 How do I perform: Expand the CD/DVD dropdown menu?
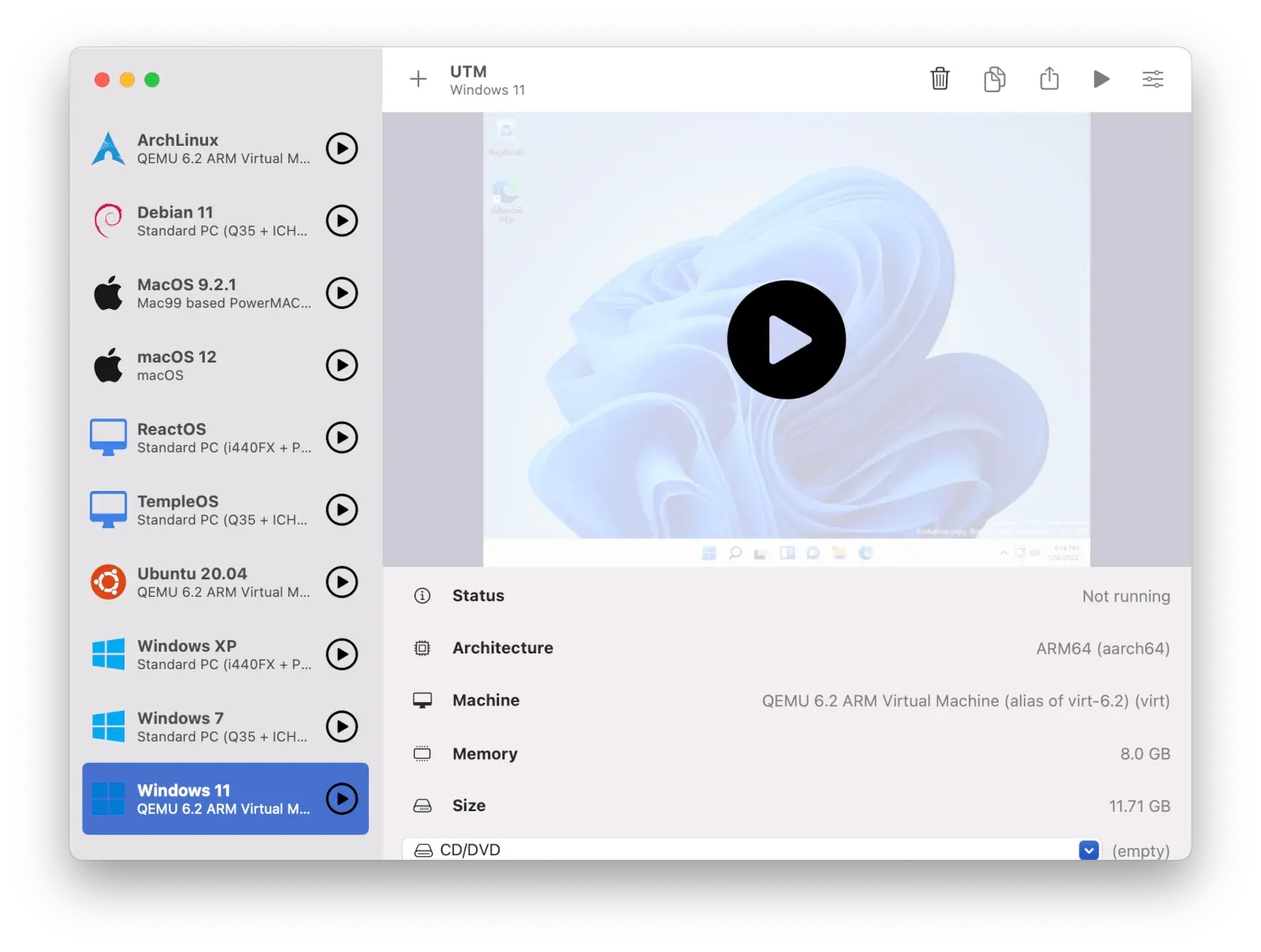[x=1088, y=850]
